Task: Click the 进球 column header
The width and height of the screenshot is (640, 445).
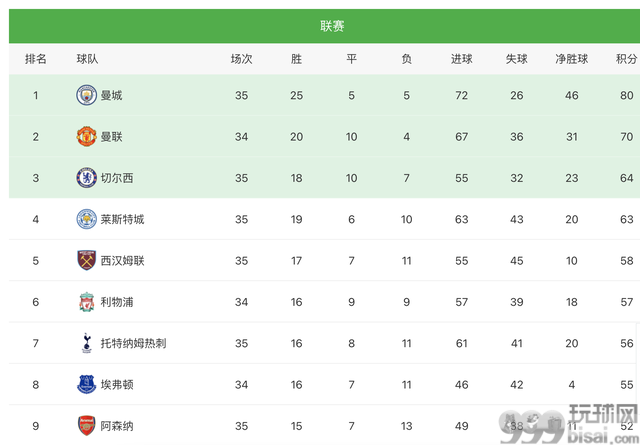Action: 462,59
